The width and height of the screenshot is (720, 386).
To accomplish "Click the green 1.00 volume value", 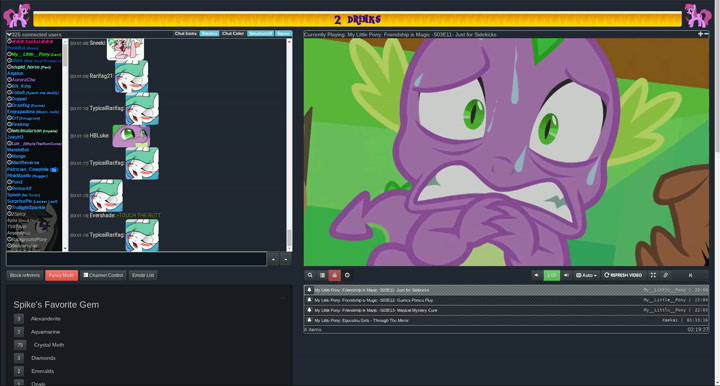I will [551, 275].
